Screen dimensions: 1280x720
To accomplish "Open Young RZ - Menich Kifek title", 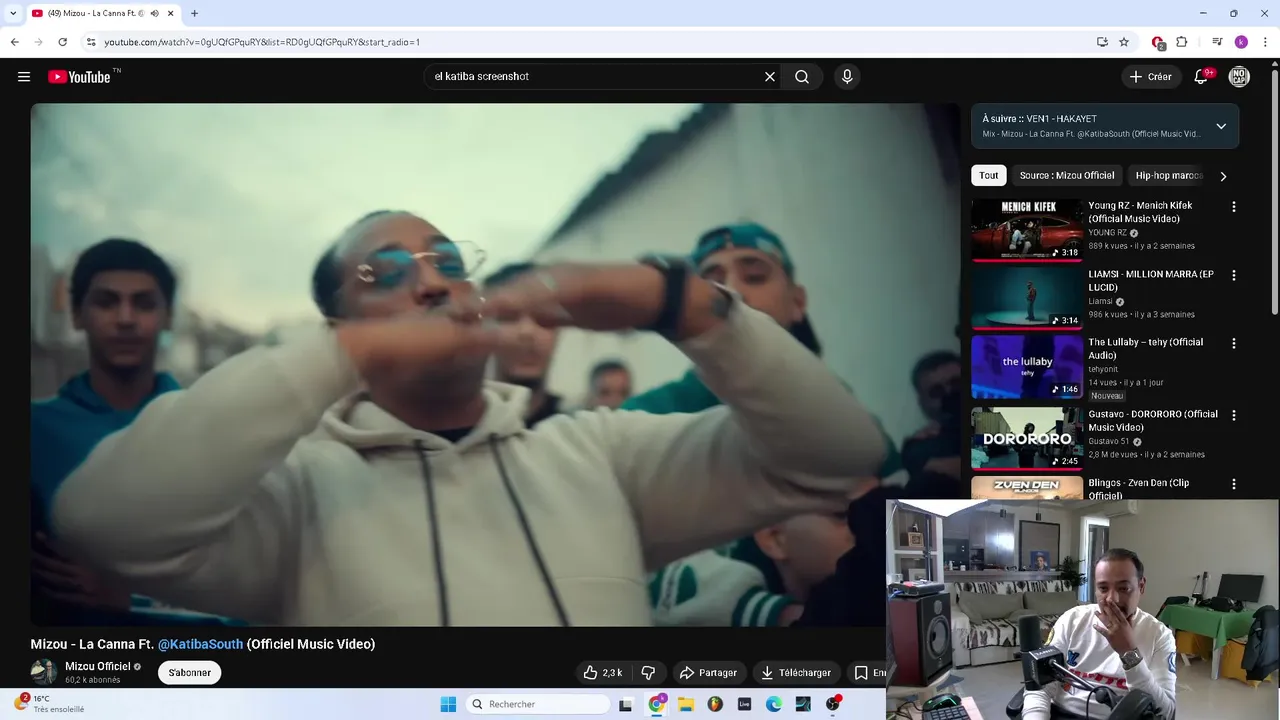I will click(1140, 212).
